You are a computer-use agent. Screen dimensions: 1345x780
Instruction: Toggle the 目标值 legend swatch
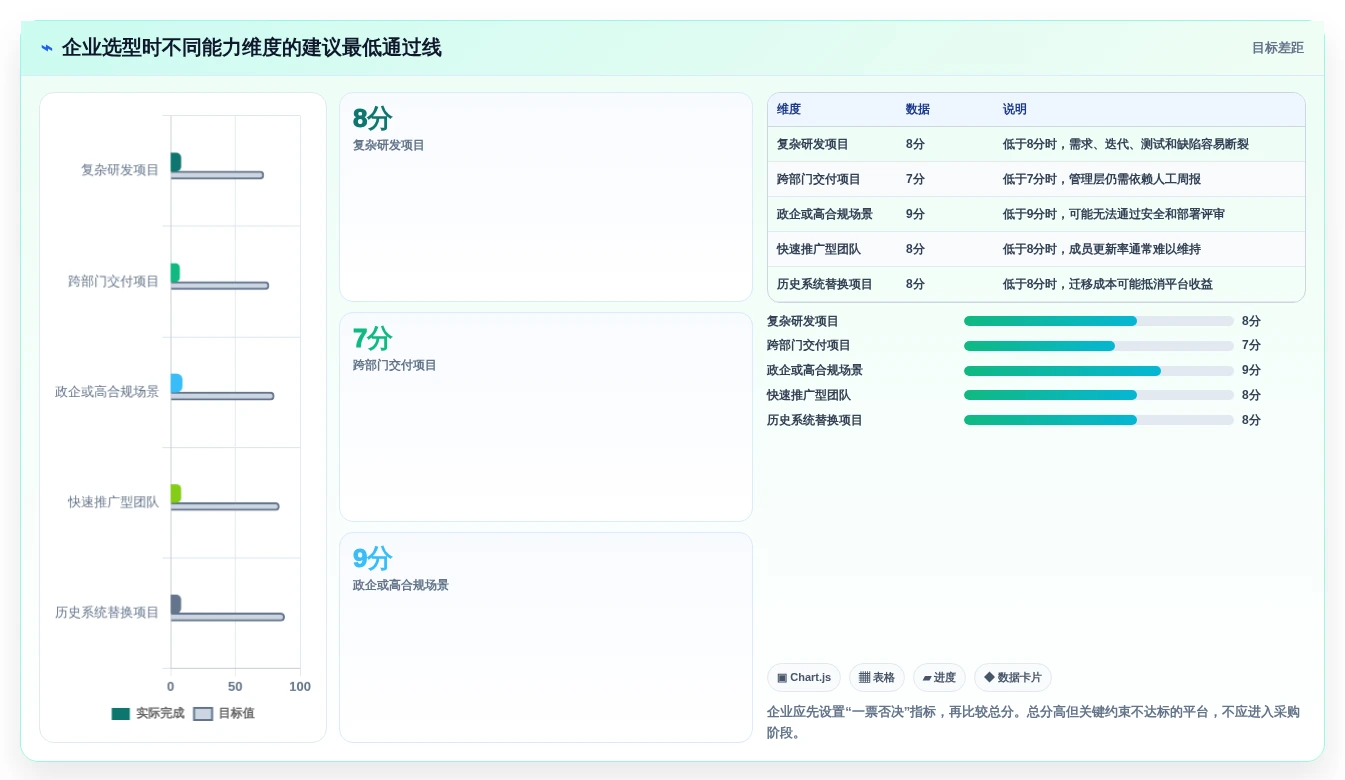click(203, 714)
